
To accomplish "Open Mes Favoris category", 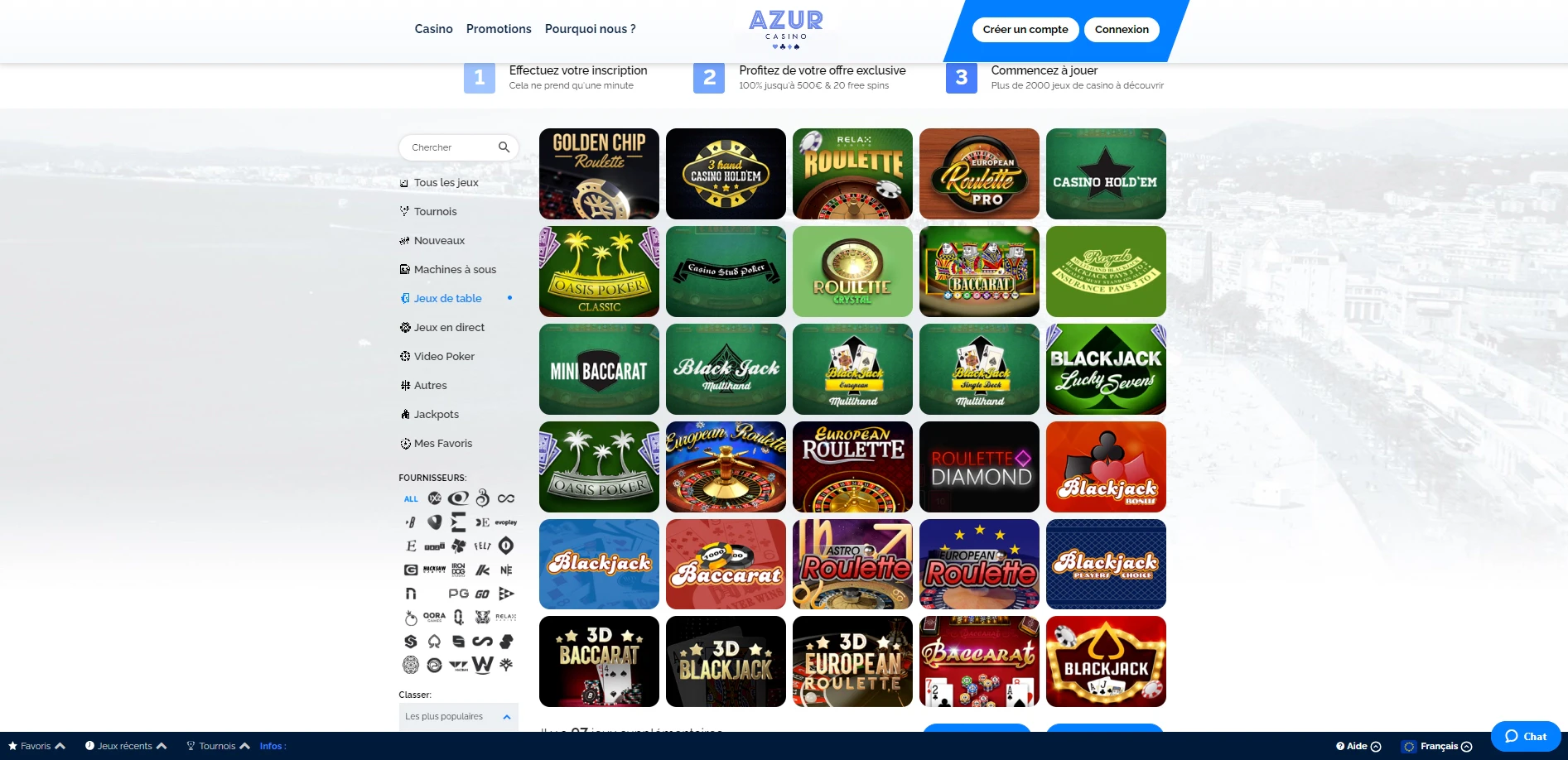I will (442, 443).
